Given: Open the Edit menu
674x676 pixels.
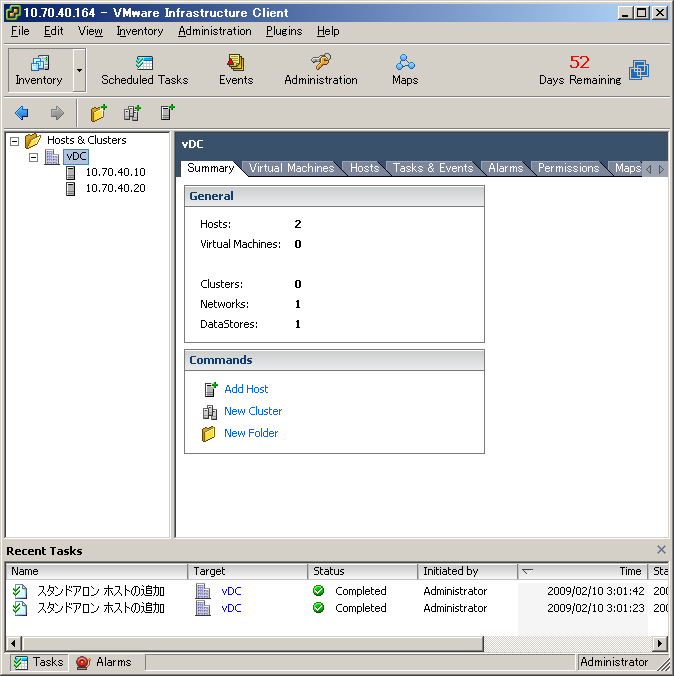Looking at the screenshot, I should tap(54, 31).
